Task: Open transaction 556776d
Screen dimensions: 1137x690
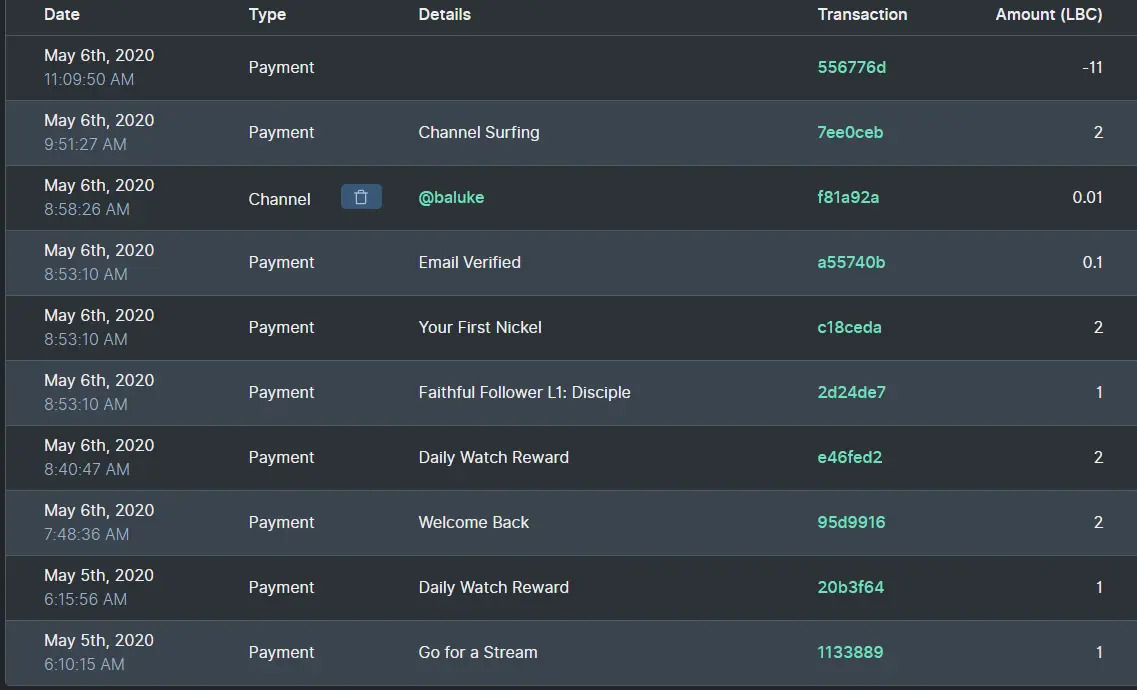Action: click(851, 67)
